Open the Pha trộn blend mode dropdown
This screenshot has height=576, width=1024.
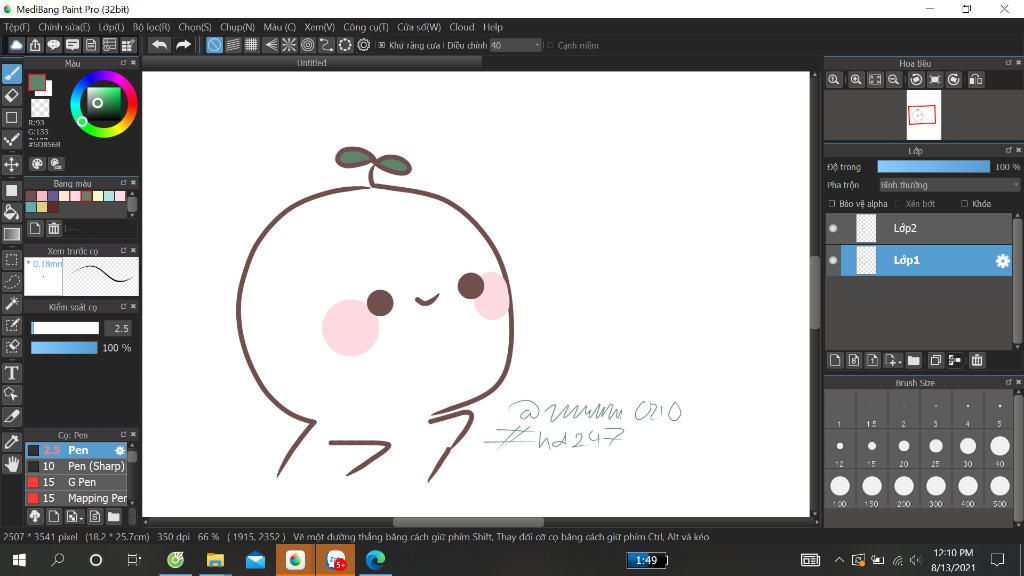tap(949, 185)
